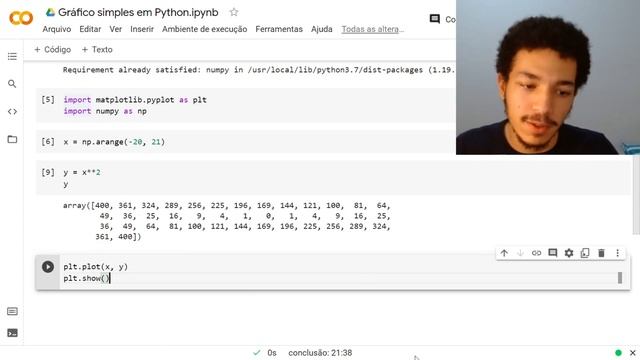Viewport: 640px width, 360px height.
Task: Open the Inserir menu
Action: (142, 29)
